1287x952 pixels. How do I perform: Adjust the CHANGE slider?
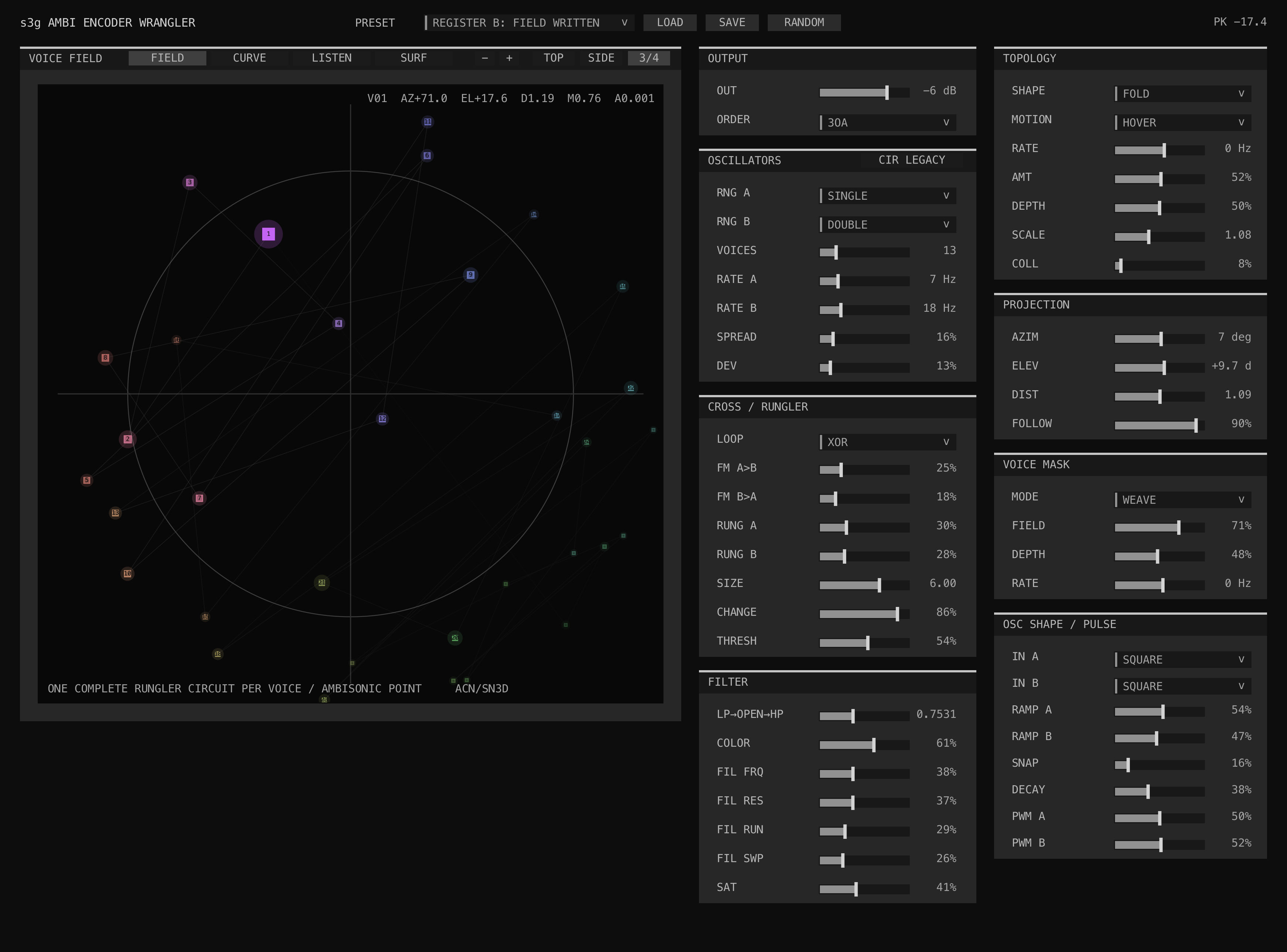864,614
